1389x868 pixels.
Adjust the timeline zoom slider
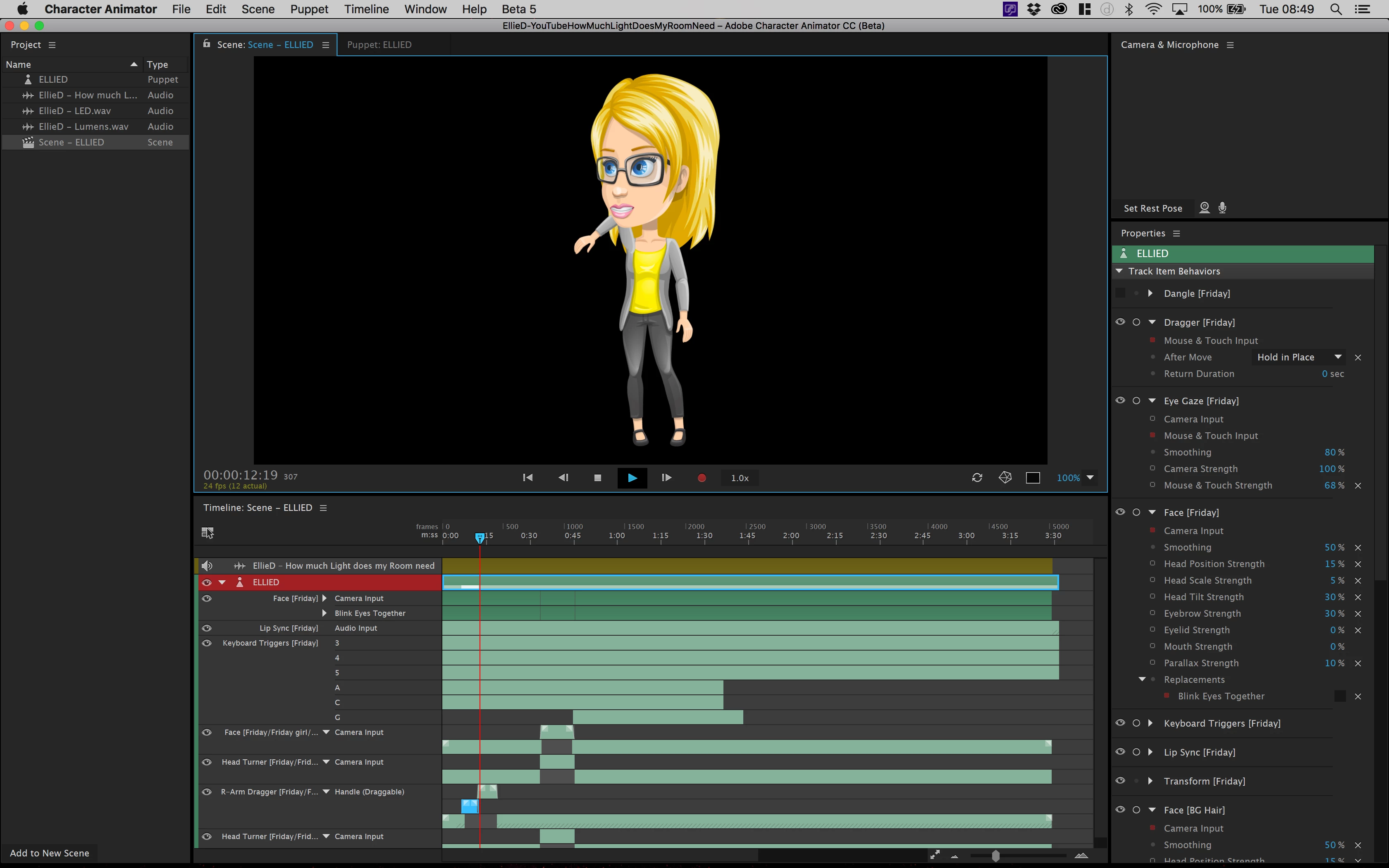click(996, 855)
